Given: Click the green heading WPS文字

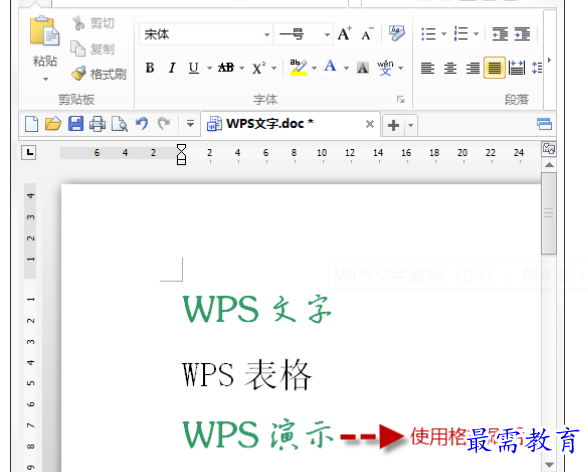Looking at the screenshot, I should tap(257, 309).
